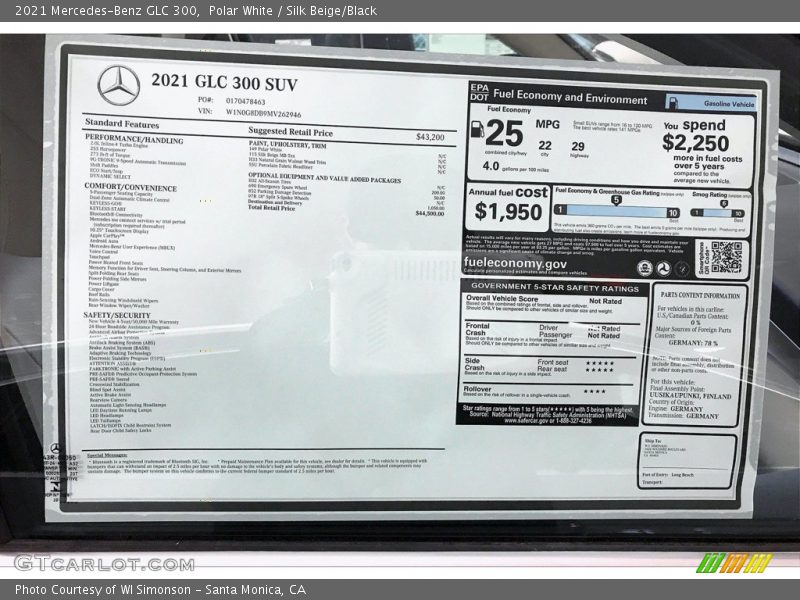Click the QR code on fuel label
The height and width of the screenshot is (600, 800).
[x=727, y=257]
